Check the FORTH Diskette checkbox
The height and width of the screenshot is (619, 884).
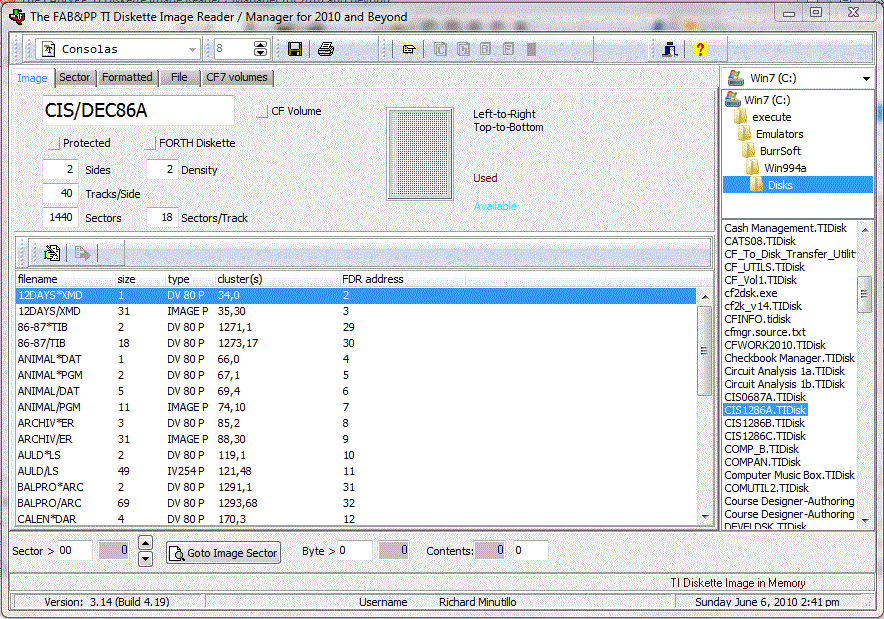pyautogui.click(x=151, y=143)
